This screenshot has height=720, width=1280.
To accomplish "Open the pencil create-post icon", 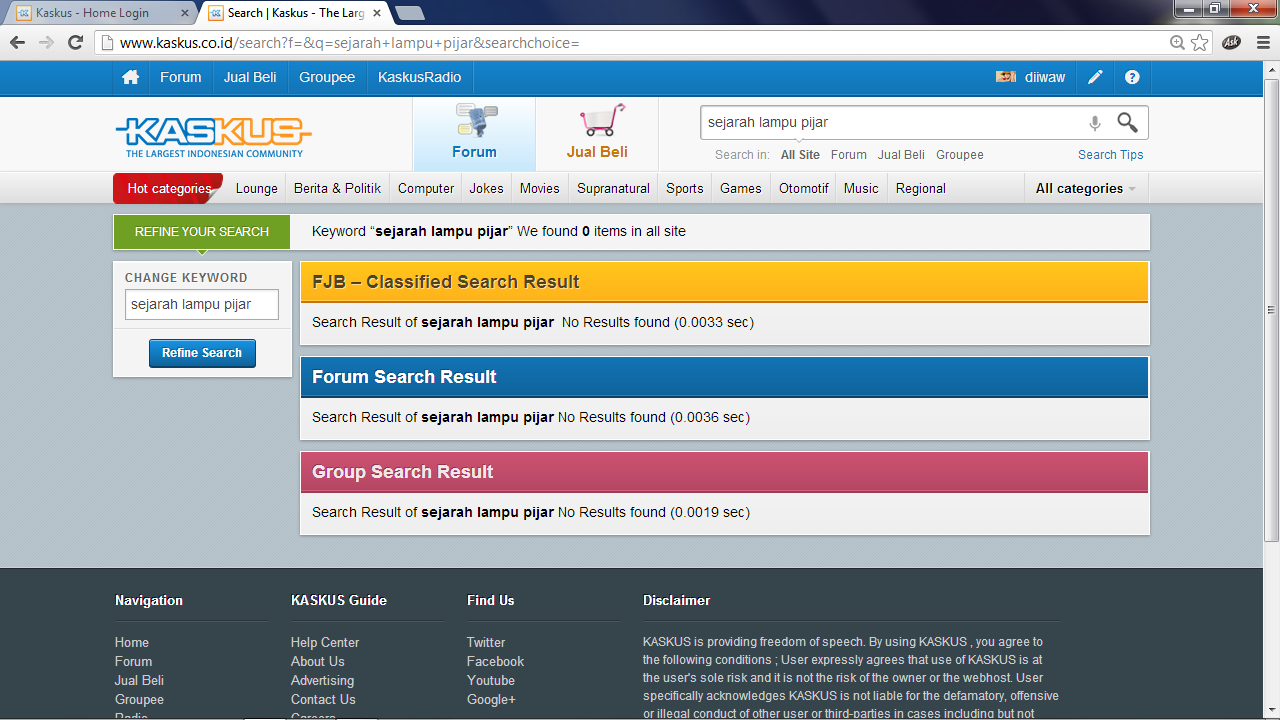I will 1096,77.
